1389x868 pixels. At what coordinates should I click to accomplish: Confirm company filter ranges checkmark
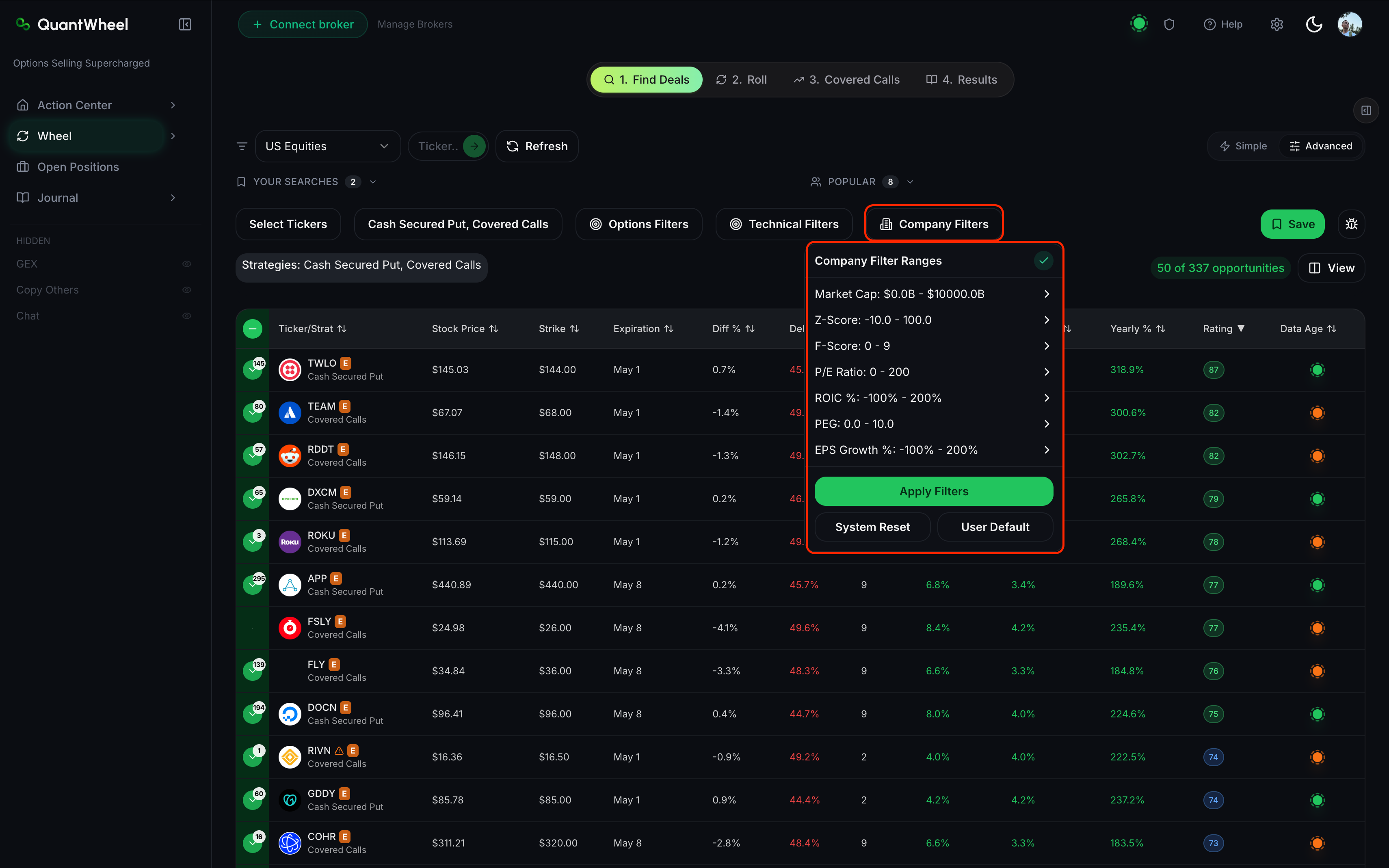coord(1043,261)
